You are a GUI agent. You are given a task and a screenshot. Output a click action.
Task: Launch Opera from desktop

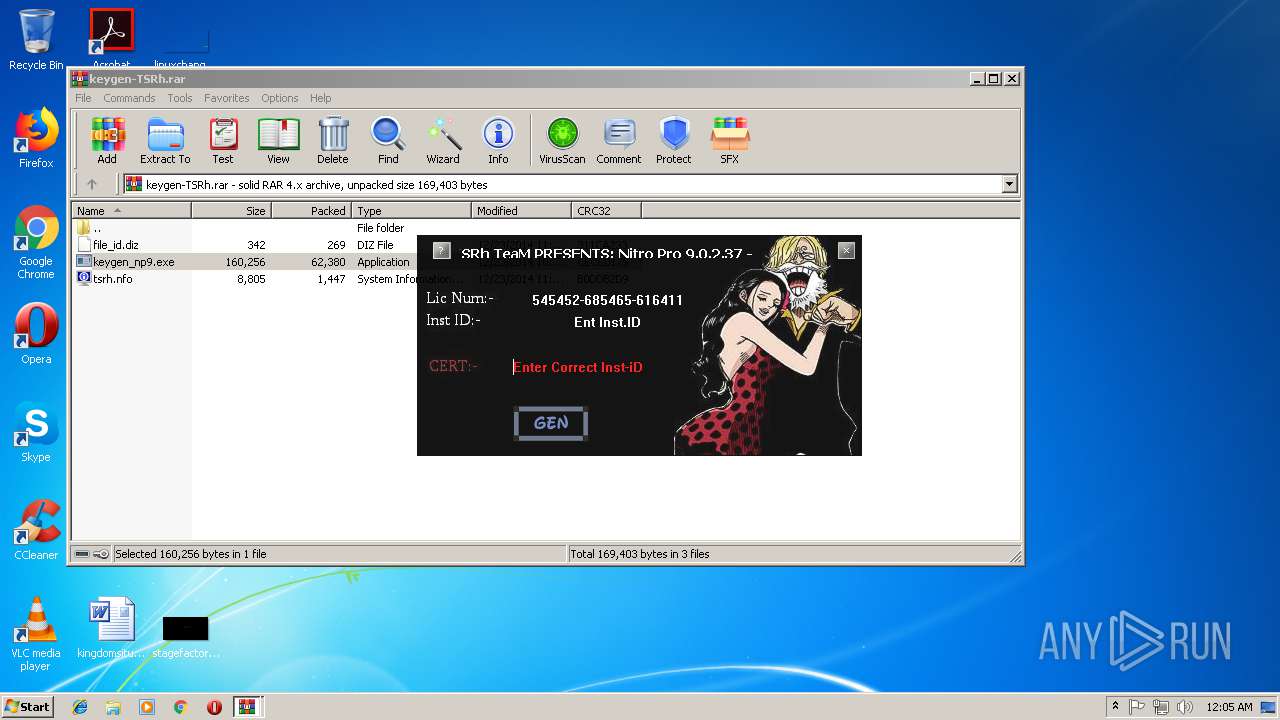tap(36, 334)
